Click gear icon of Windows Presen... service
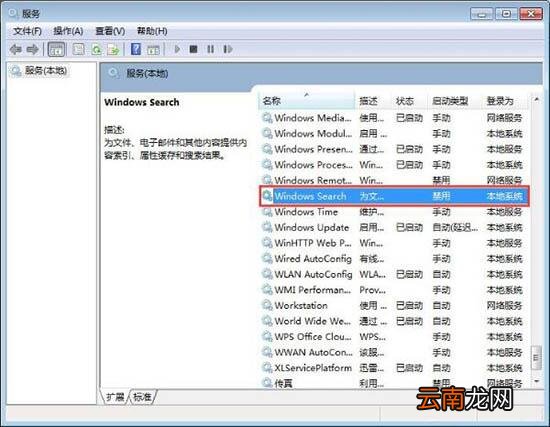 coord(267,149)
